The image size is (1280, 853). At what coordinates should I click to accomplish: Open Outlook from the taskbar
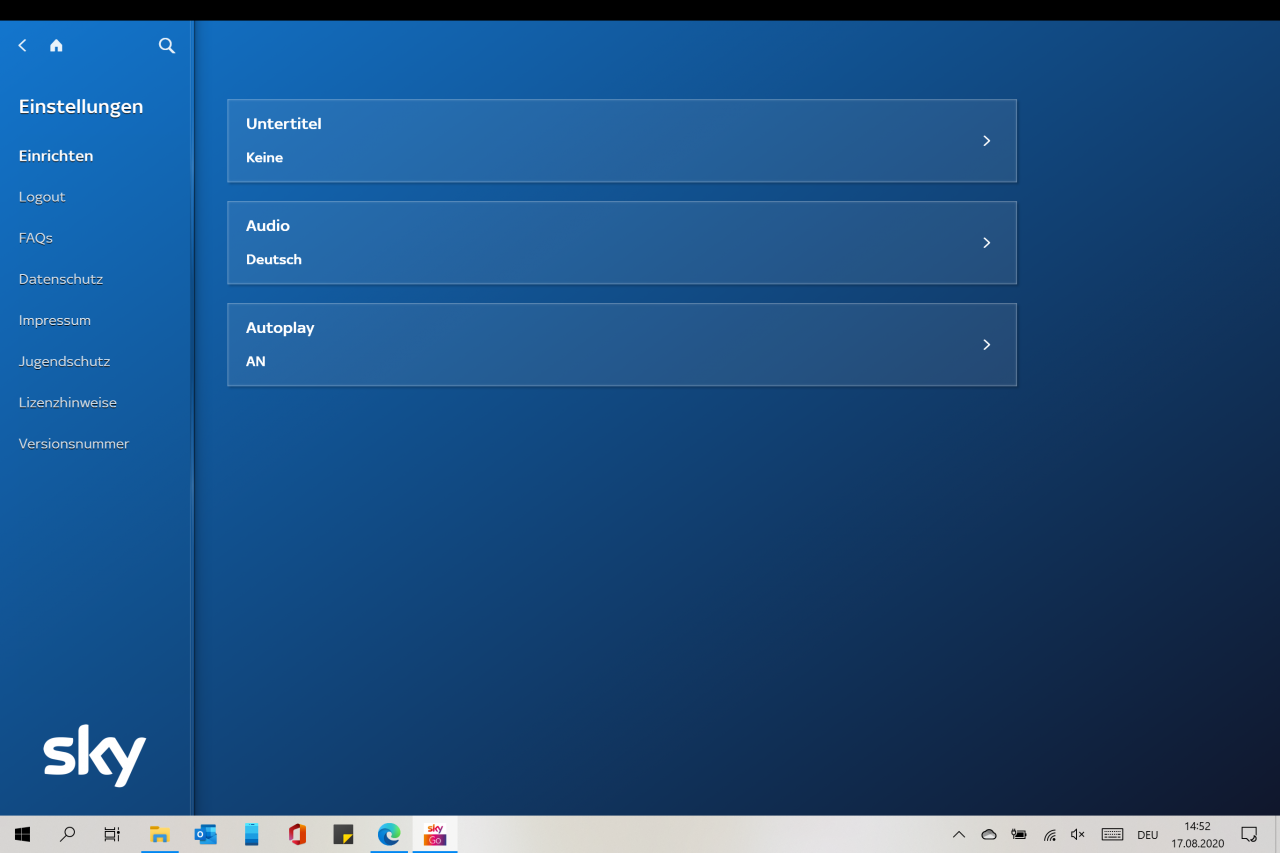pyautogui.click(x=205, y=834)
